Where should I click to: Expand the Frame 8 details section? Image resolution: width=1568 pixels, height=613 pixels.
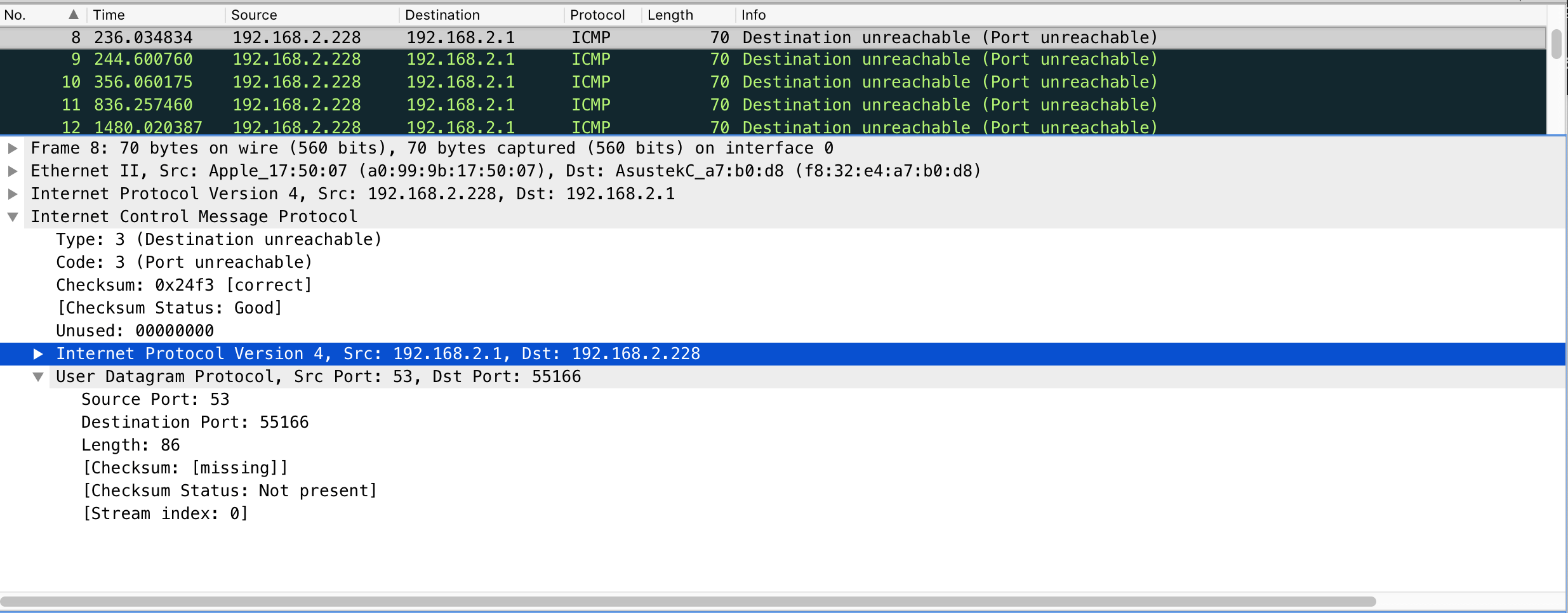(x=13, y=148)
